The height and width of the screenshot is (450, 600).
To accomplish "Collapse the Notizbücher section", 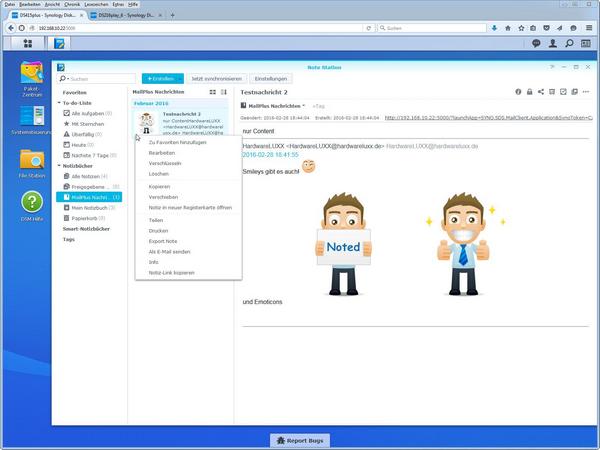I will [59, 166].
